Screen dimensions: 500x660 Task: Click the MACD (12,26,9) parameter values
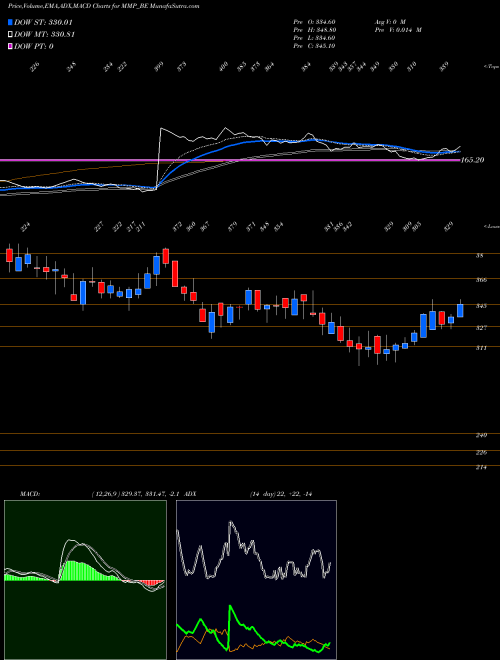tap(136, 494)
